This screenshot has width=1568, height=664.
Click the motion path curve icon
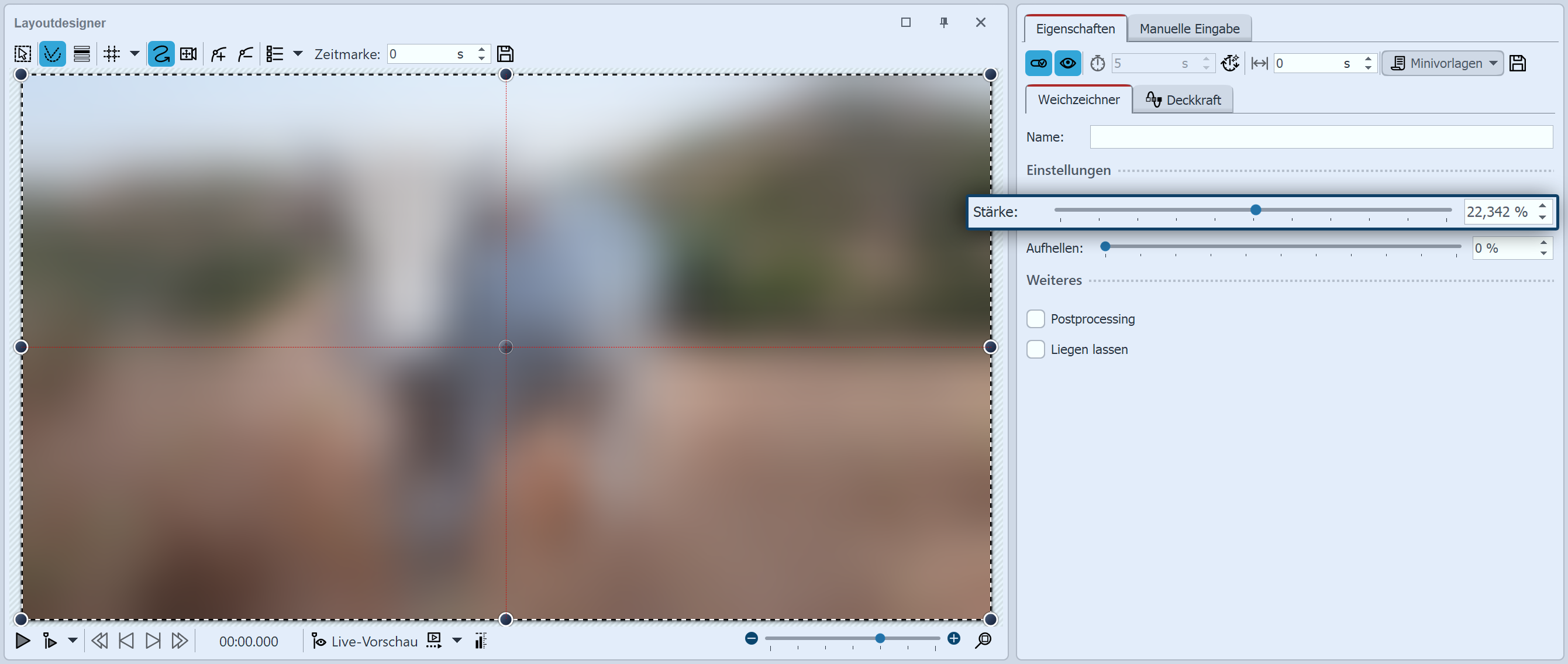[x=161, y=54]
